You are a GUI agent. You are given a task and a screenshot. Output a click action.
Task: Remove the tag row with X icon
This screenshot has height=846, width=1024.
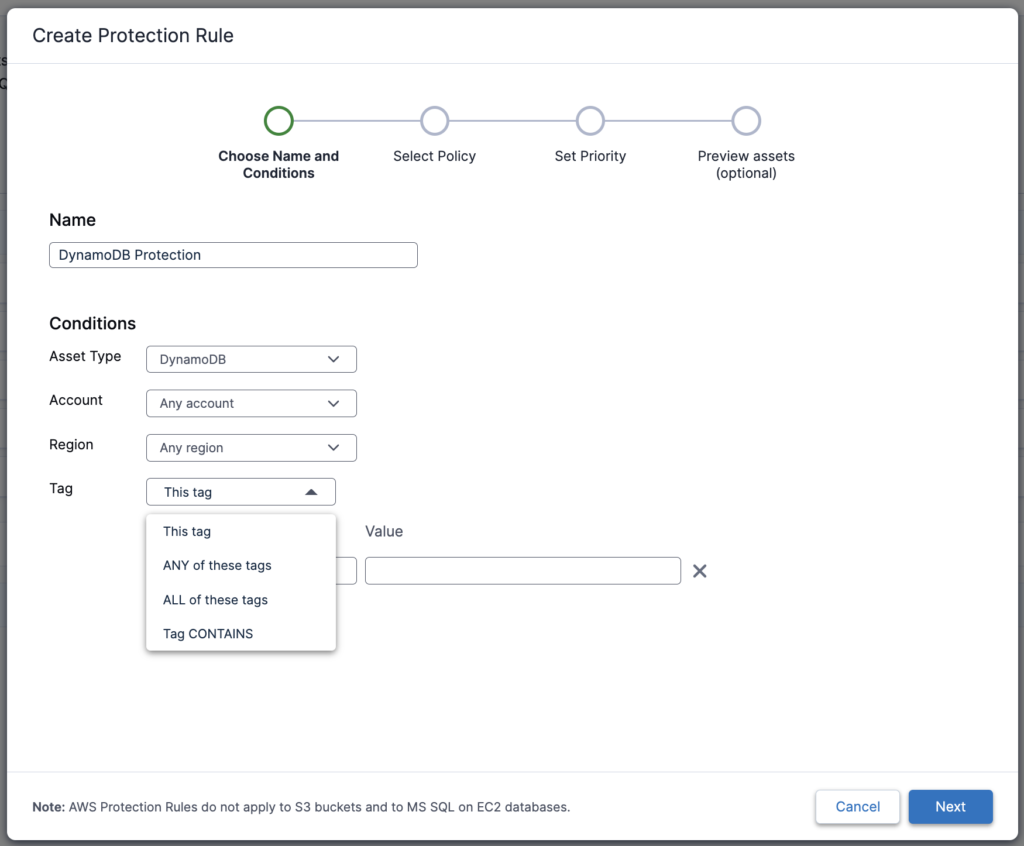[699, 571]
